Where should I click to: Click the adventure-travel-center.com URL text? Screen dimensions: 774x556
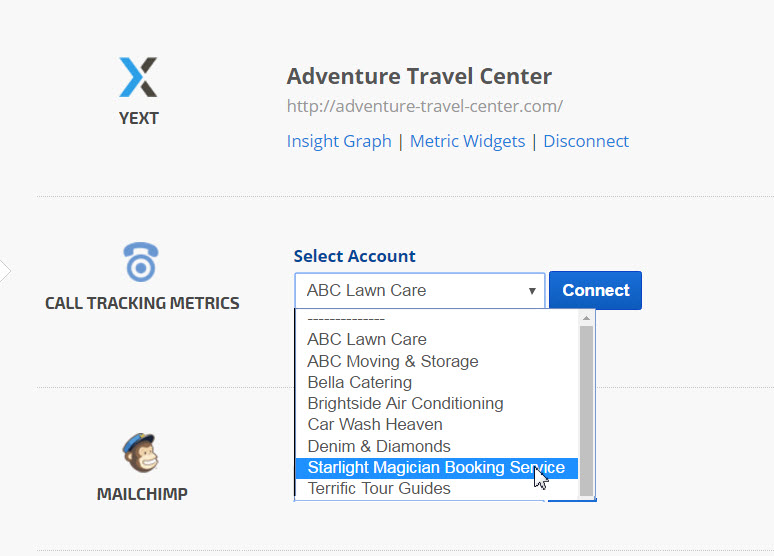[x=425, y=106]
